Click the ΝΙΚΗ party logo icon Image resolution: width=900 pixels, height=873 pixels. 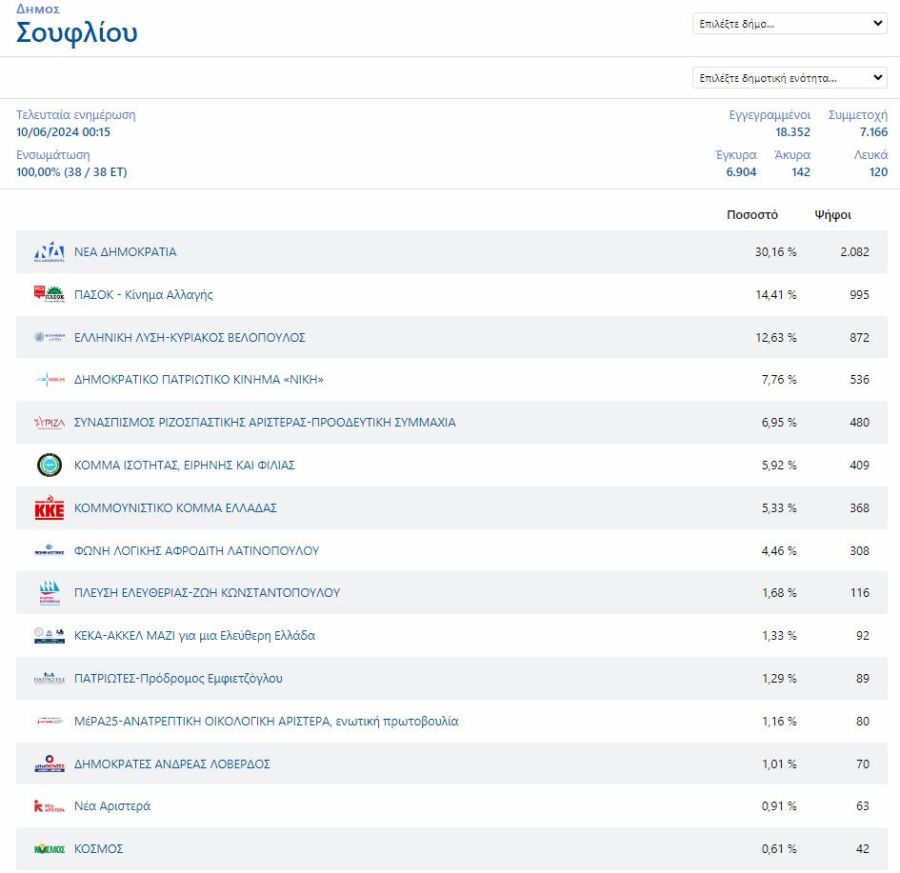[x=49, y=380]
